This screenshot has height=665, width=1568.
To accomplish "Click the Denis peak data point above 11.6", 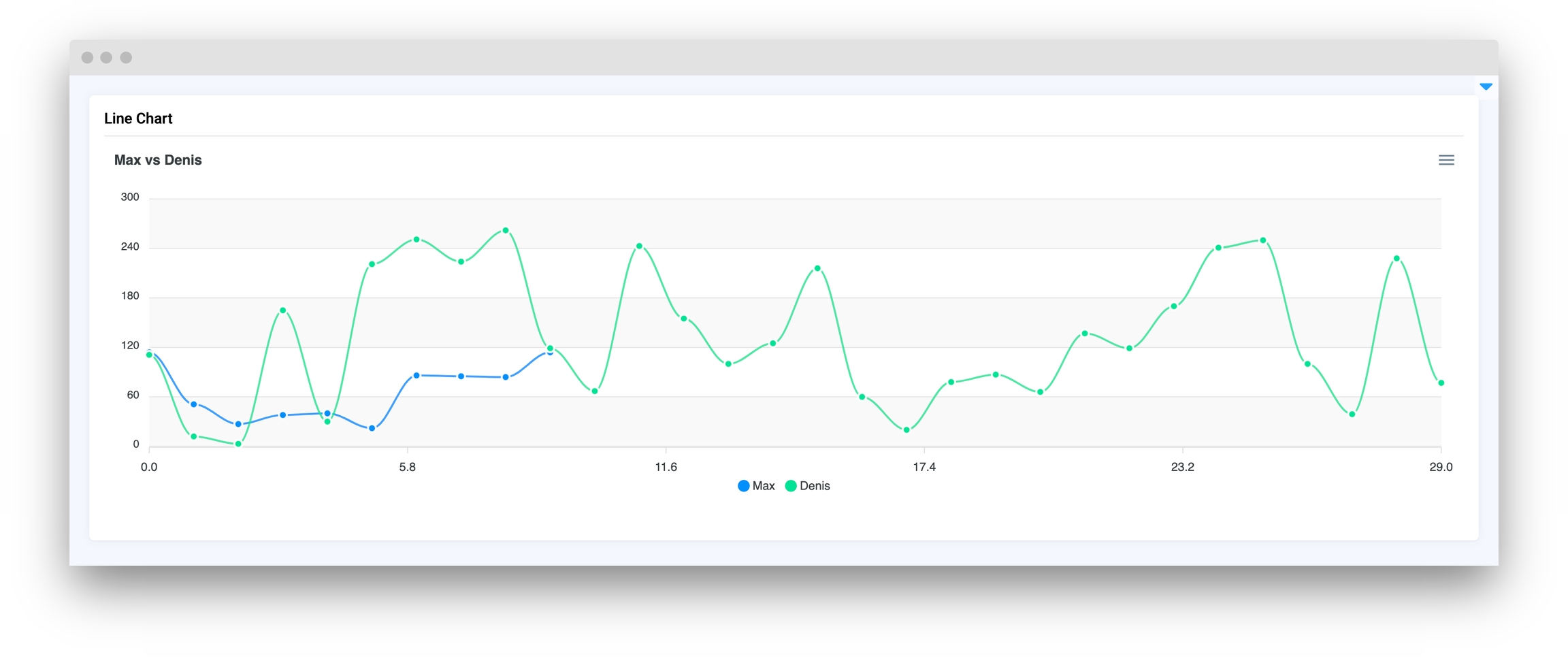I will coord(639,246).
